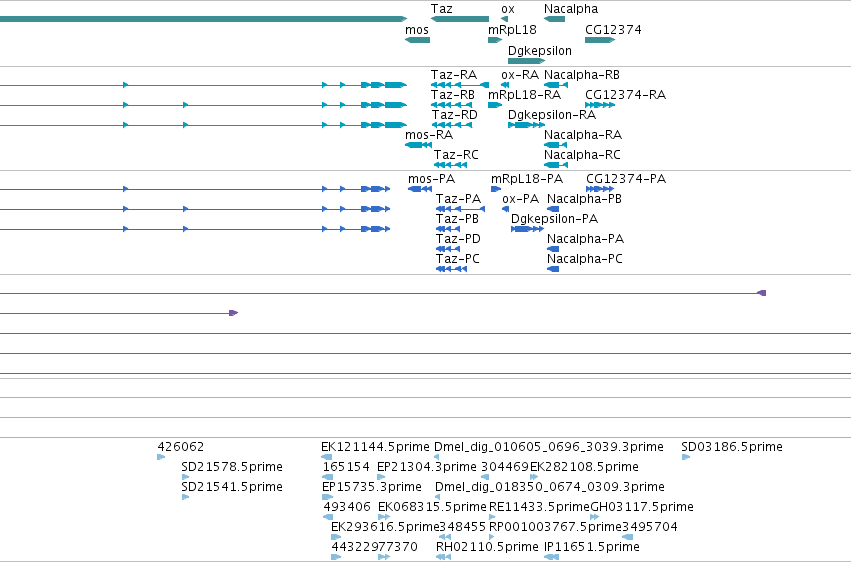Click the Nacalpha-PA label
Image resolution: width=851 pixels, height=562 pixels.
[586, 239]
